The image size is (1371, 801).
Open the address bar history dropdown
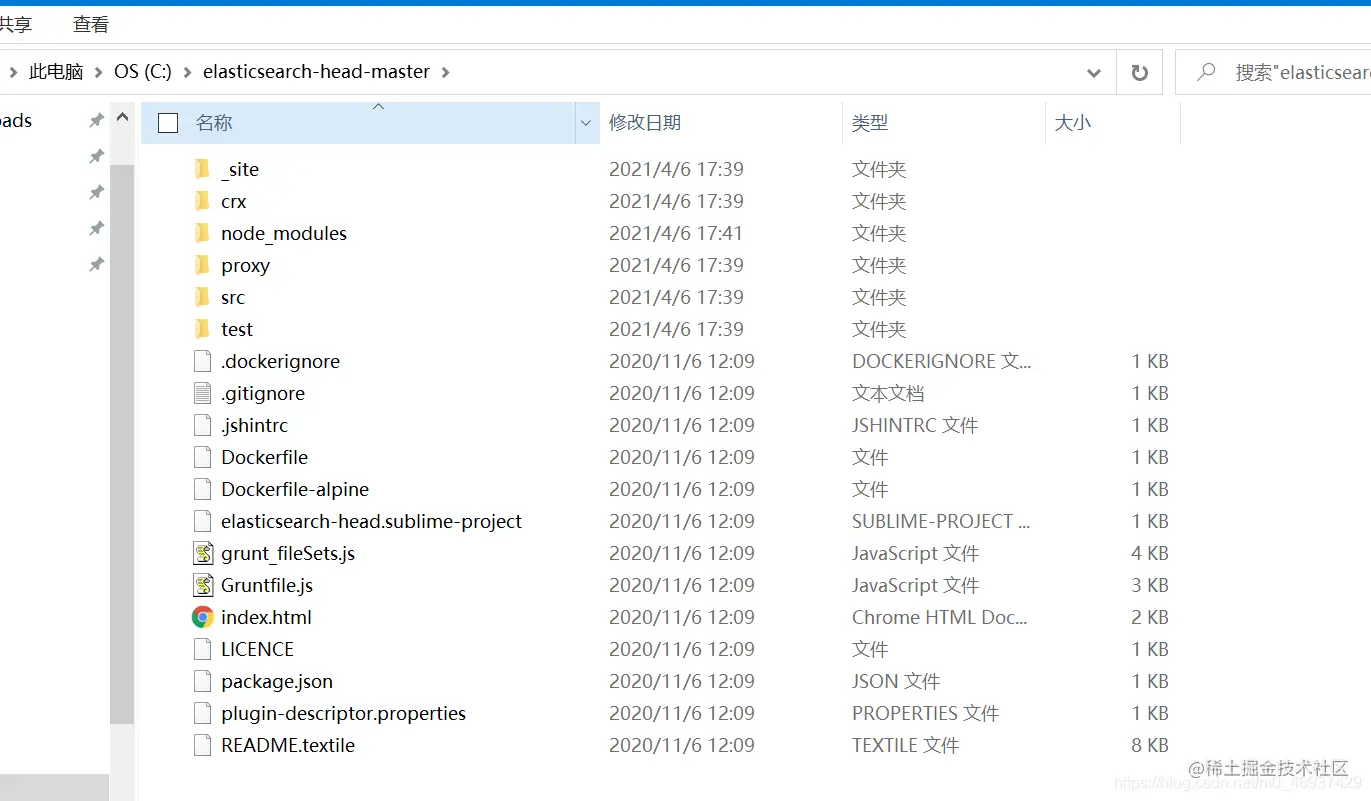click(x=1094, y=73)
